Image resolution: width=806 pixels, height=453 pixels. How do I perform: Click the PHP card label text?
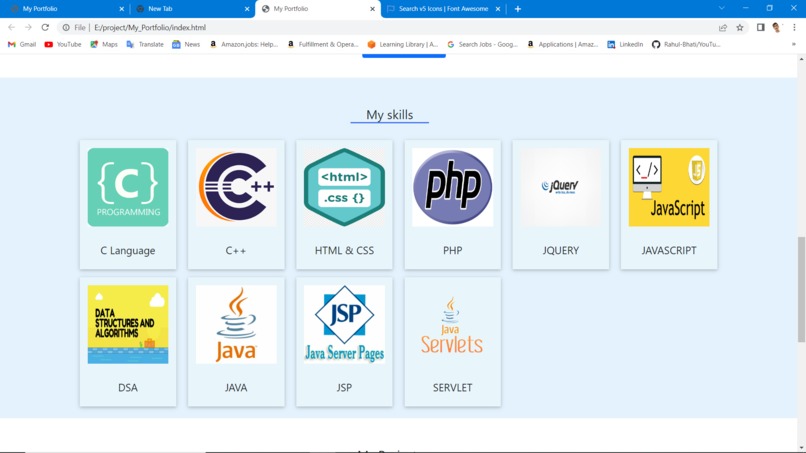452,250
